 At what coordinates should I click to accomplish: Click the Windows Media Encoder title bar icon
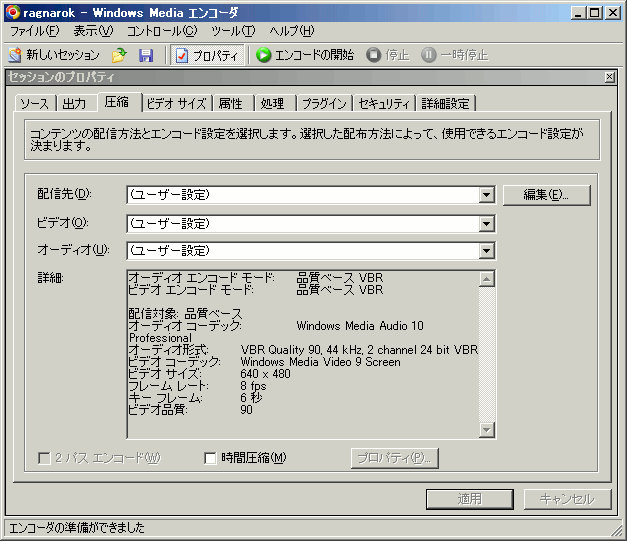coord(13,12)
